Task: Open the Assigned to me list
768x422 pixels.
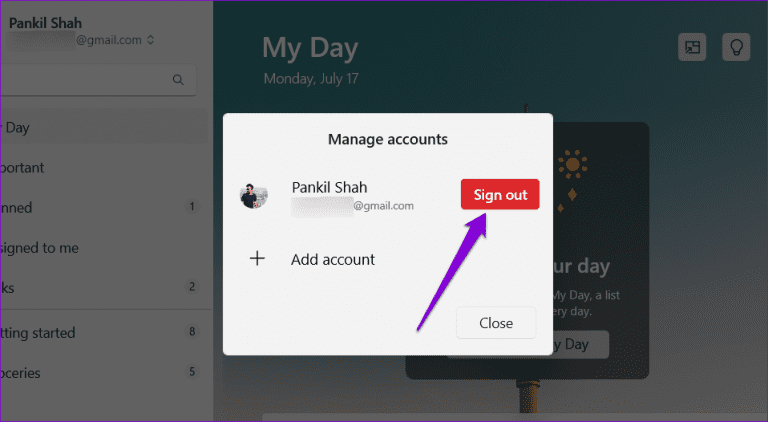Action: (103, 248)
